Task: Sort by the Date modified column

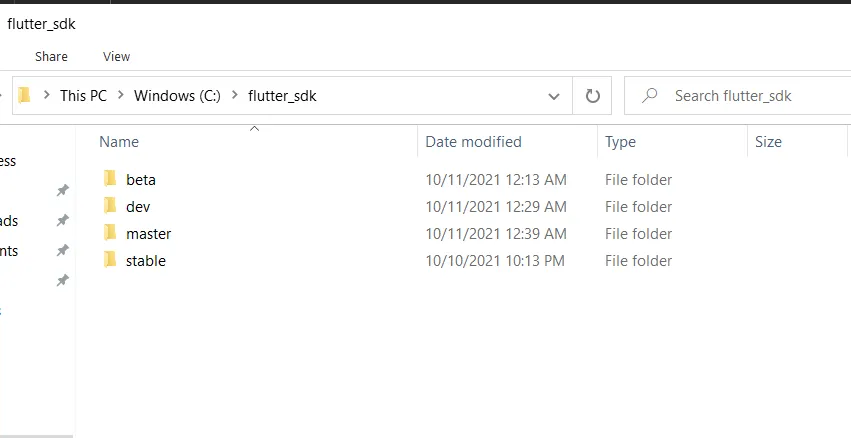Action: point(473,142)
